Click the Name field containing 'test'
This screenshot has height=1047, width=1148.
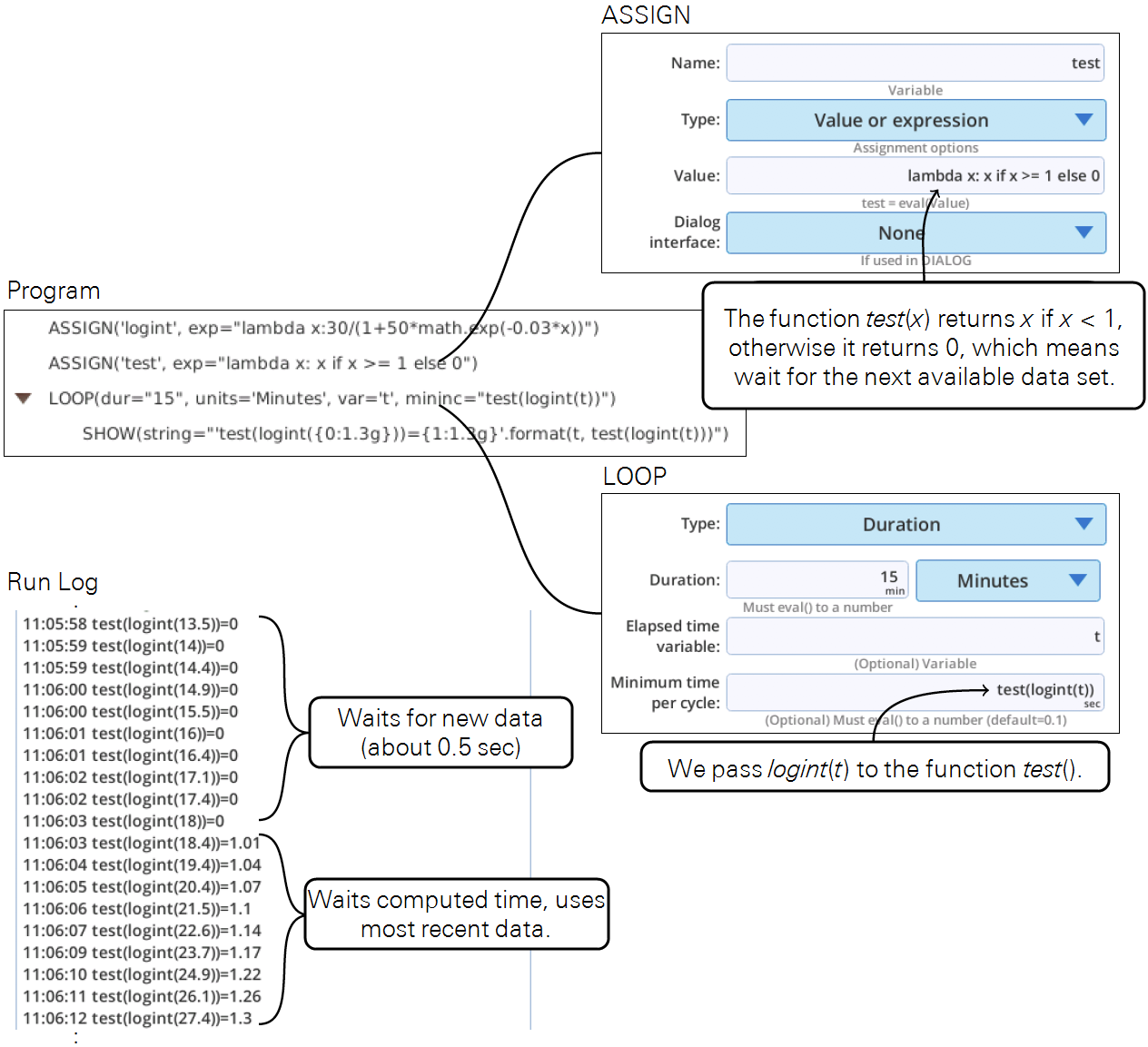pyautogui.click(x=915, y=64)
